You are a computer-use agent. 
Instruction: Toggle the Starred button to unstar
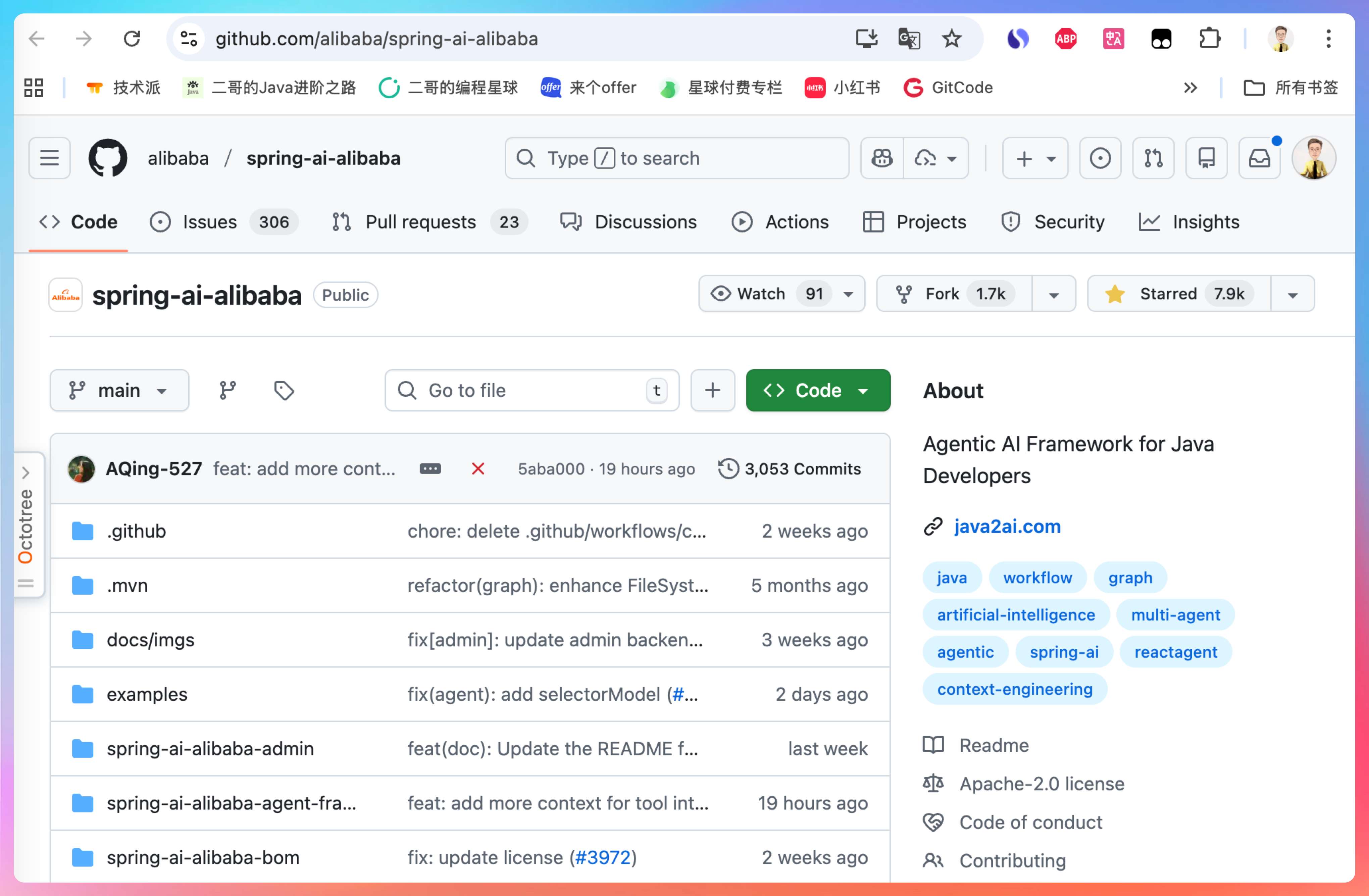click(1179, 294)
